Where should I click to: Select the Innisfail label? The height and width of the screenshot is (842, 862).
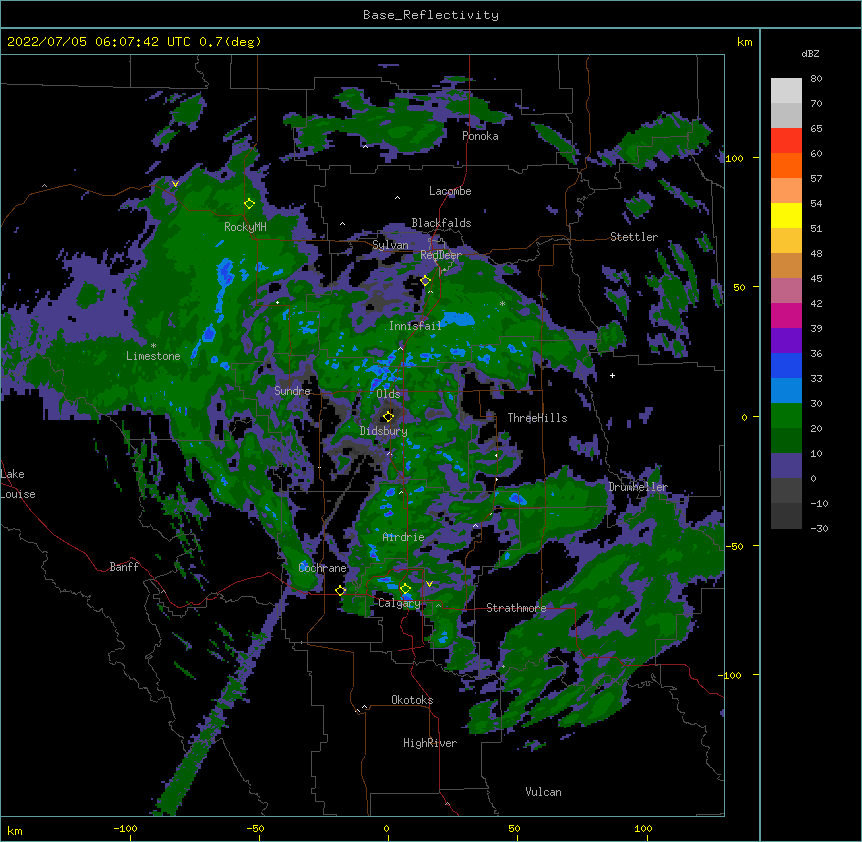[415, 326]
